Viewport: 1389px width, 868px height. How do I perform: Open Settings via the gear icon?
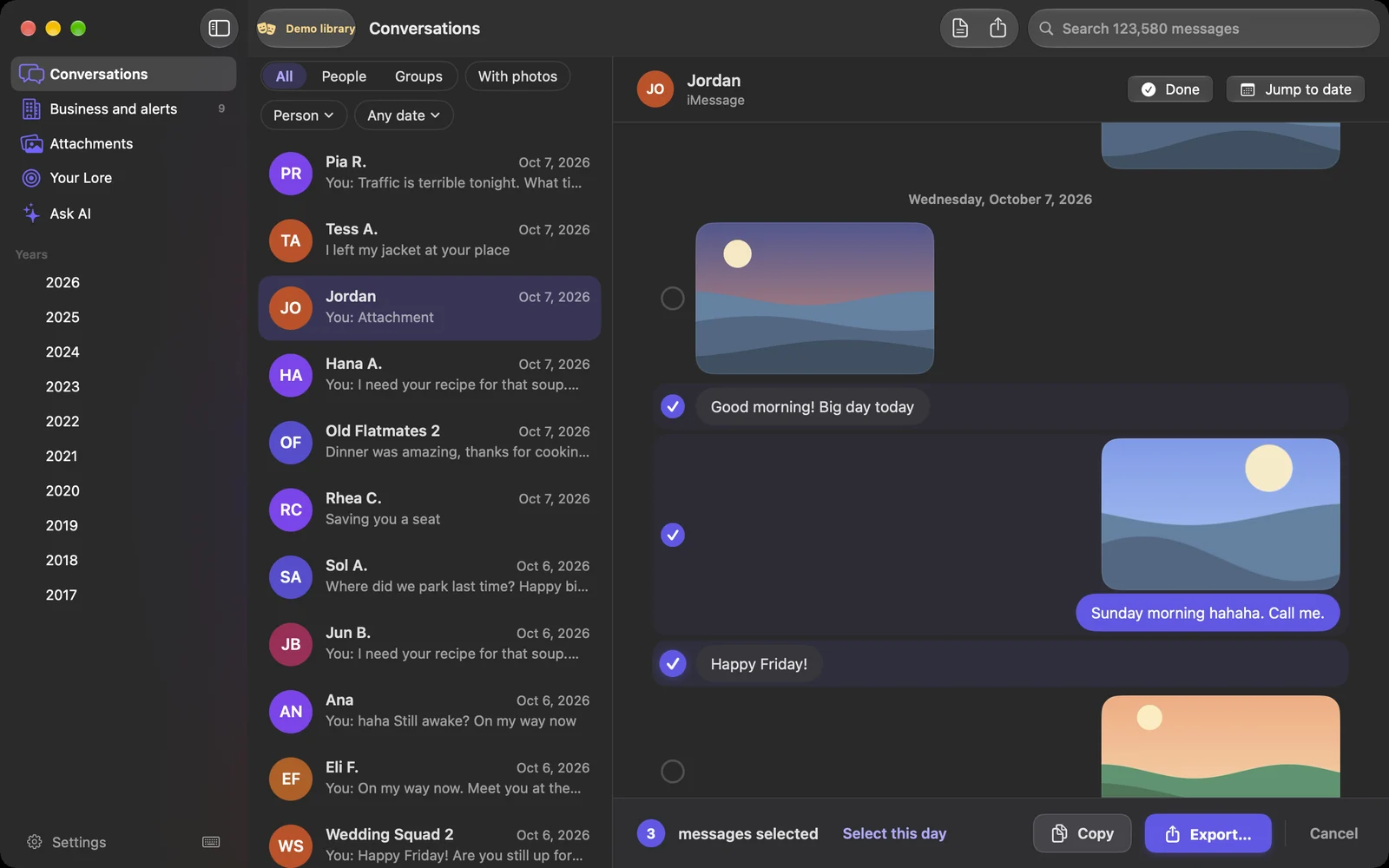click(x=35, y=842)
